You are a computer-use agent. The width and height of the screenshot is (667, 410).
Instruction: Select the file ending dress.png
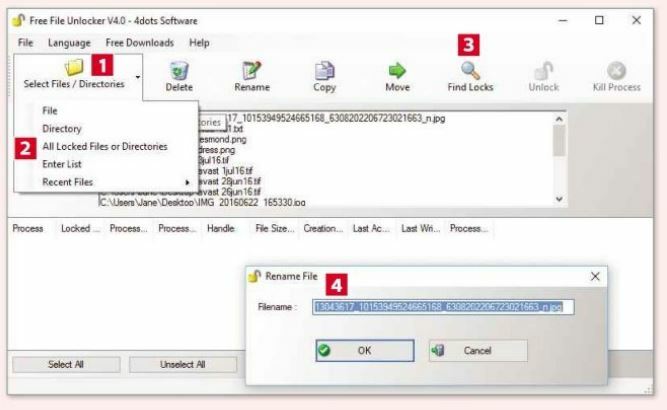click(x=217, y=150)
